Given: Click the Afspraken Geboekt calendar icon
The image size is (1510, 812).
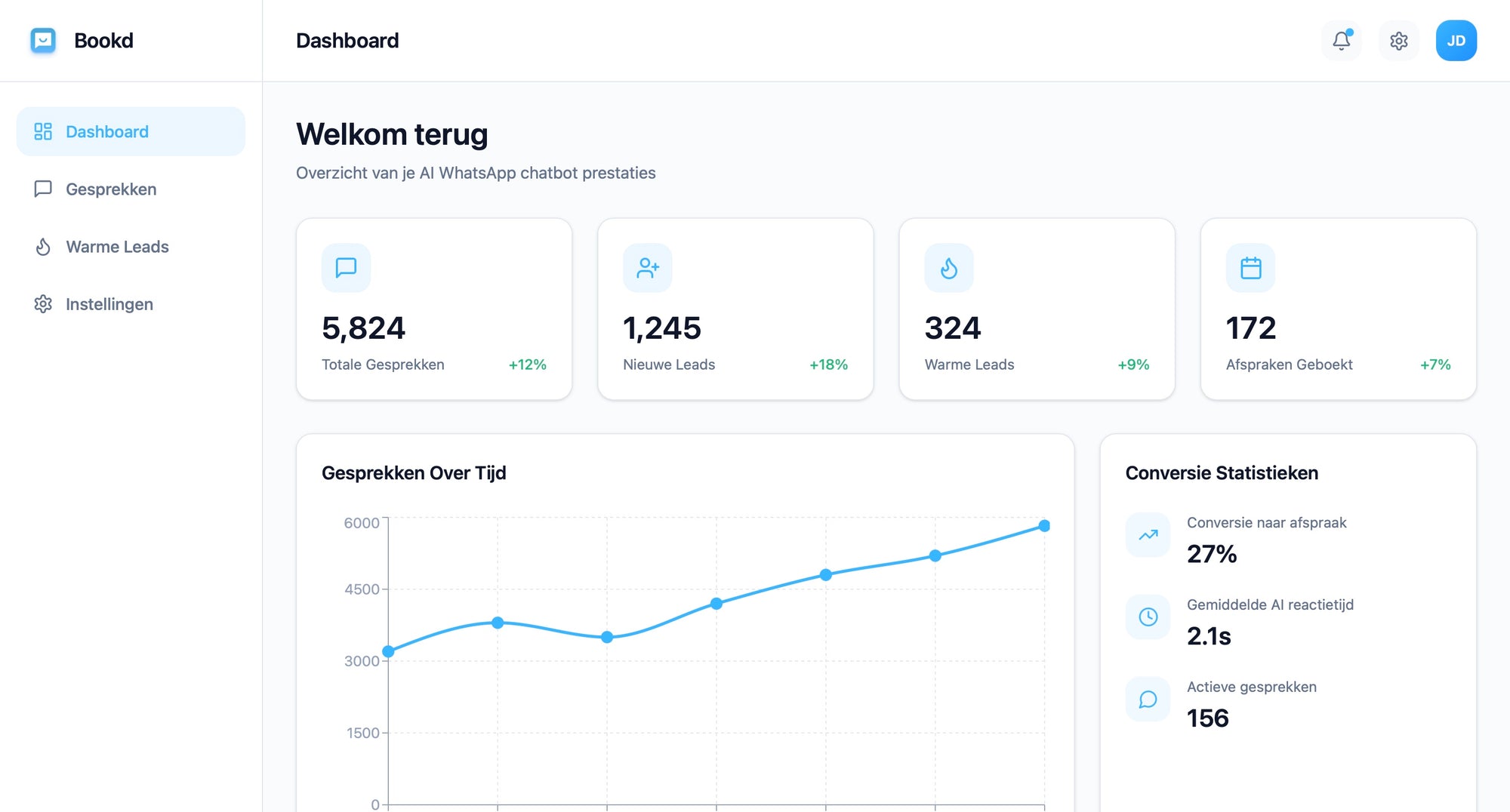Looking at the screenshot, I should [x=1250, y=267].
